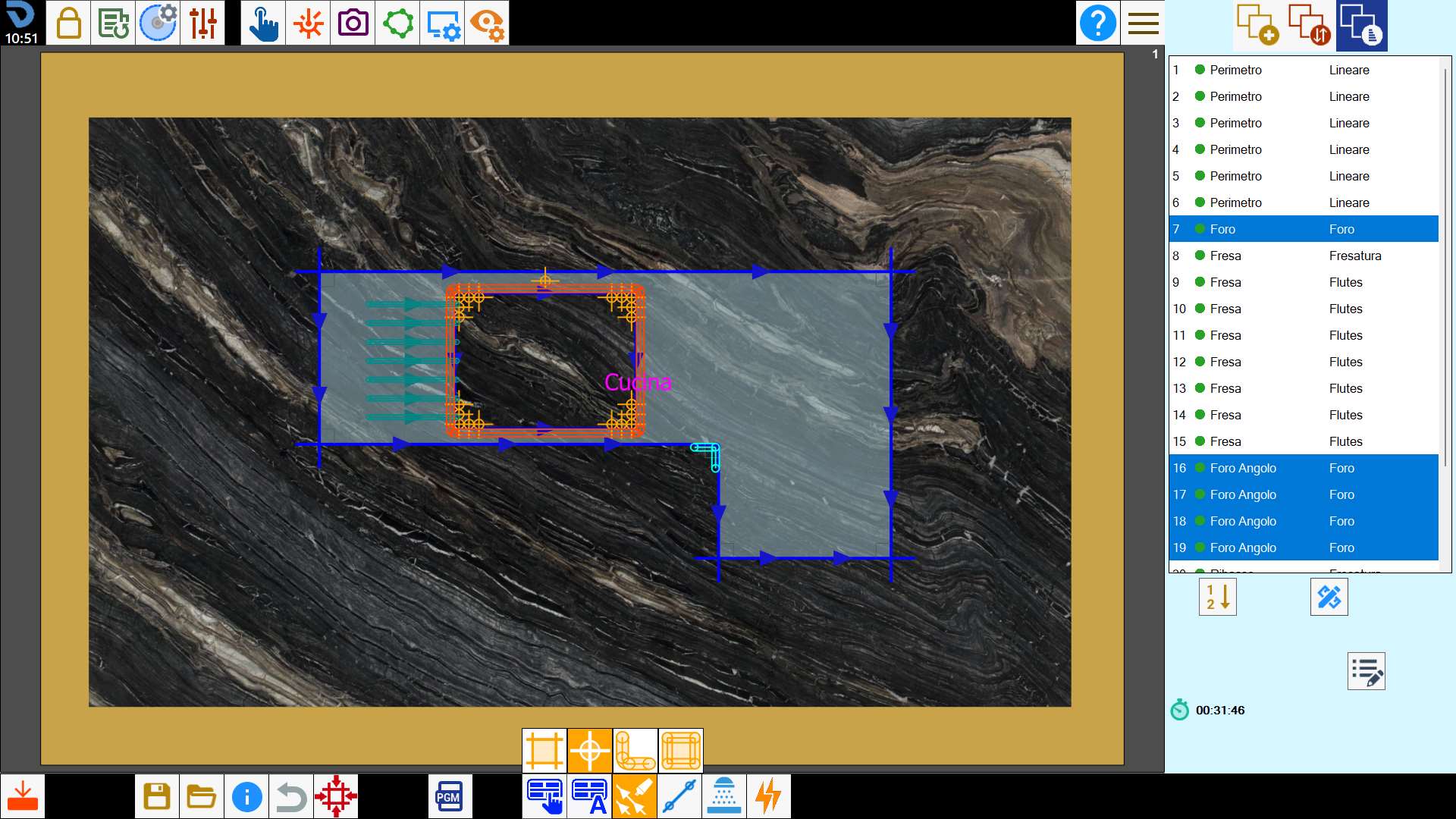Select row 7 Foro in the list
The height and width of the screenshot is (819, 1456).
click(1304, 229)
